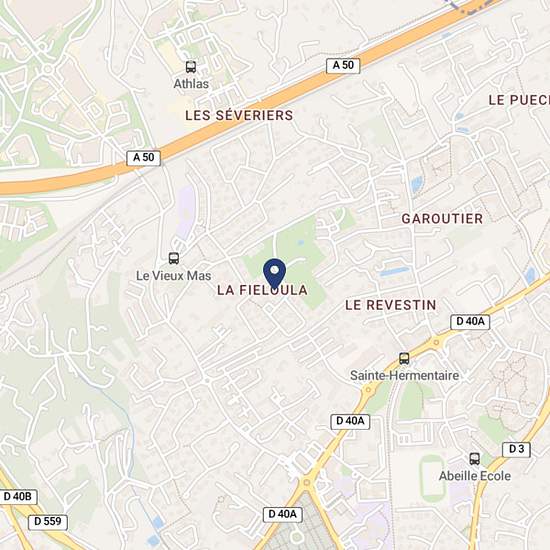The height and width of the screenshot is (550, 550).
Task: Click the Sainte-Hermentaire stop name text
Action: (x=404, y=376)
